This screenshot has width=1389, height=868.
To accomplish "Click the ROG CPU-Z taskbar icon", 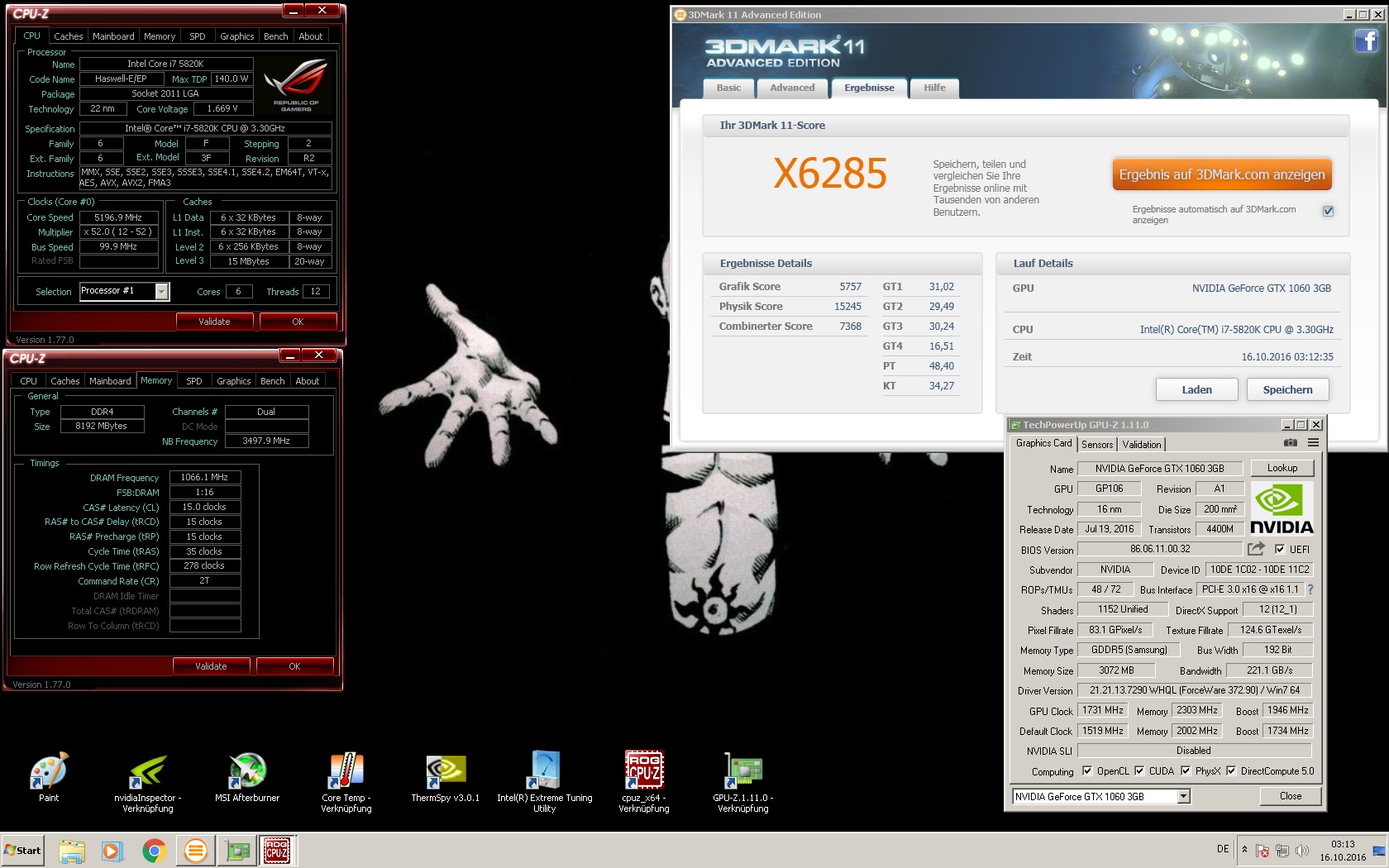I will click(x=277, y=851).
